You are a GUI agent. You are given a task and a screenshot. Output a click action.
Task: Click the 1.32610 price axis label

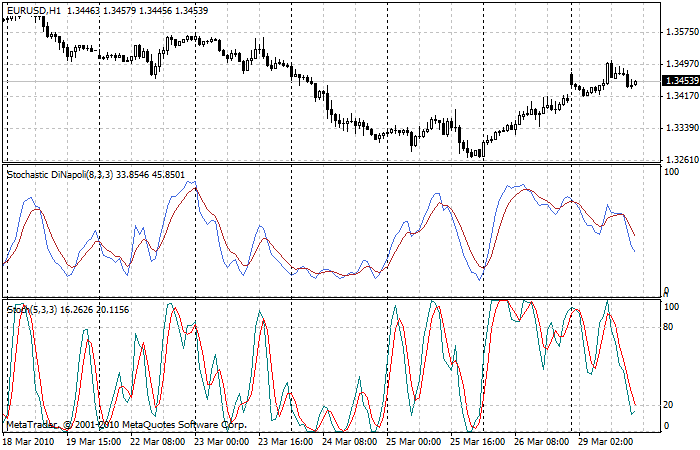coord(680,160)
